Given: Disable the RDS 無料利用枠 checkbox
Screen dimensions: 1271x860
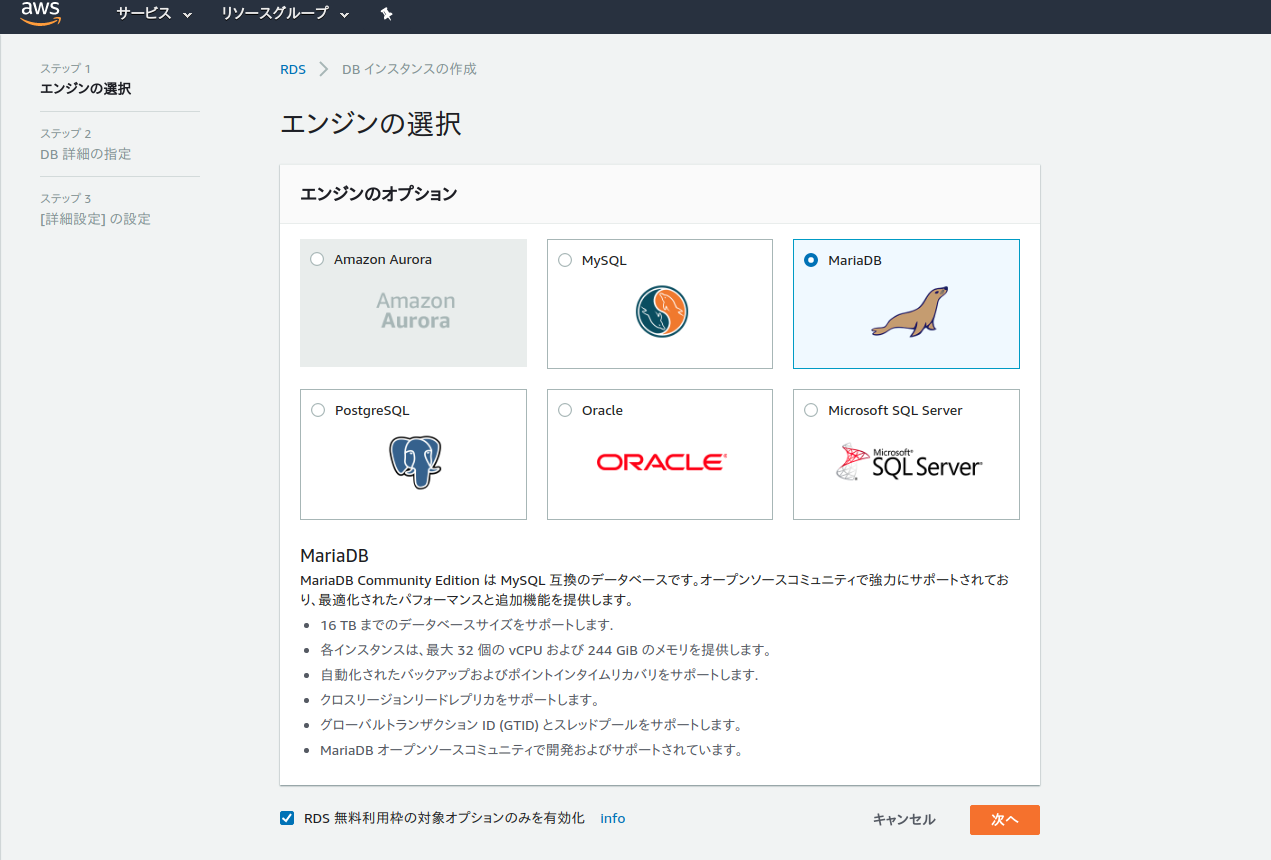Looking at the screenshot, I should click(x=287, y=818).
